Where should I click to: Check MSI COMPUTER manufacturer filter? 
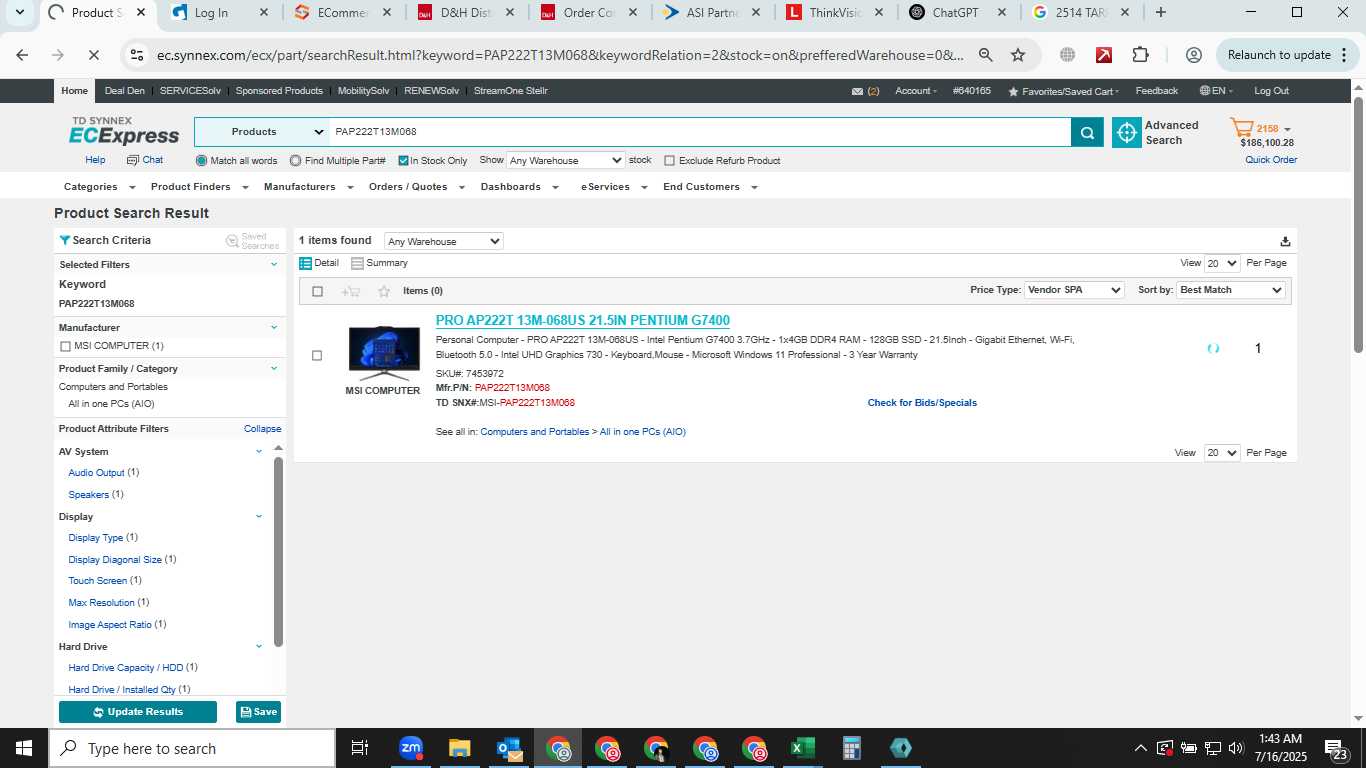pos(65,346)
